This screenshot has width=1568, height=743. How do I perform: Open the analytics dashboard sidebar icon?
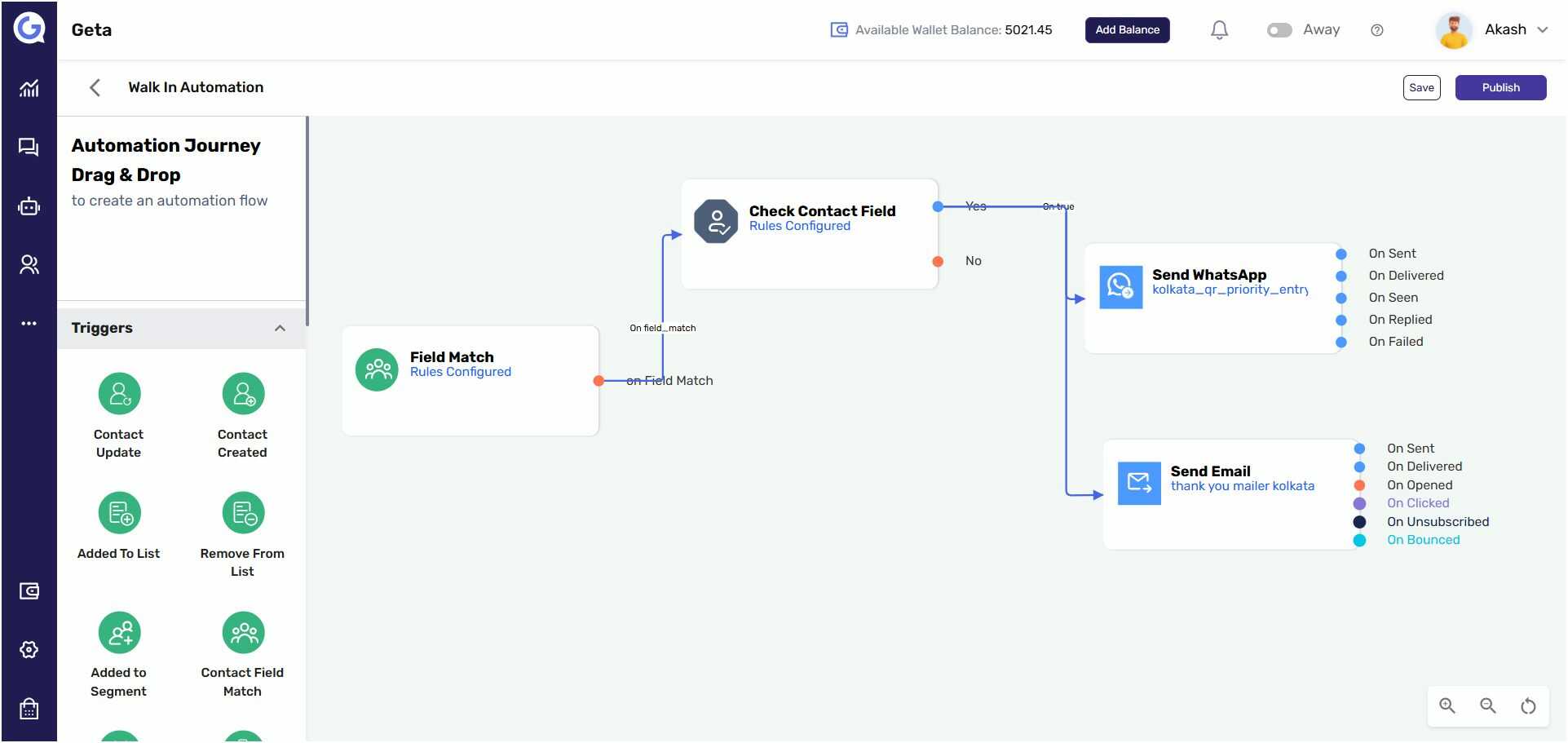(29, 88)
